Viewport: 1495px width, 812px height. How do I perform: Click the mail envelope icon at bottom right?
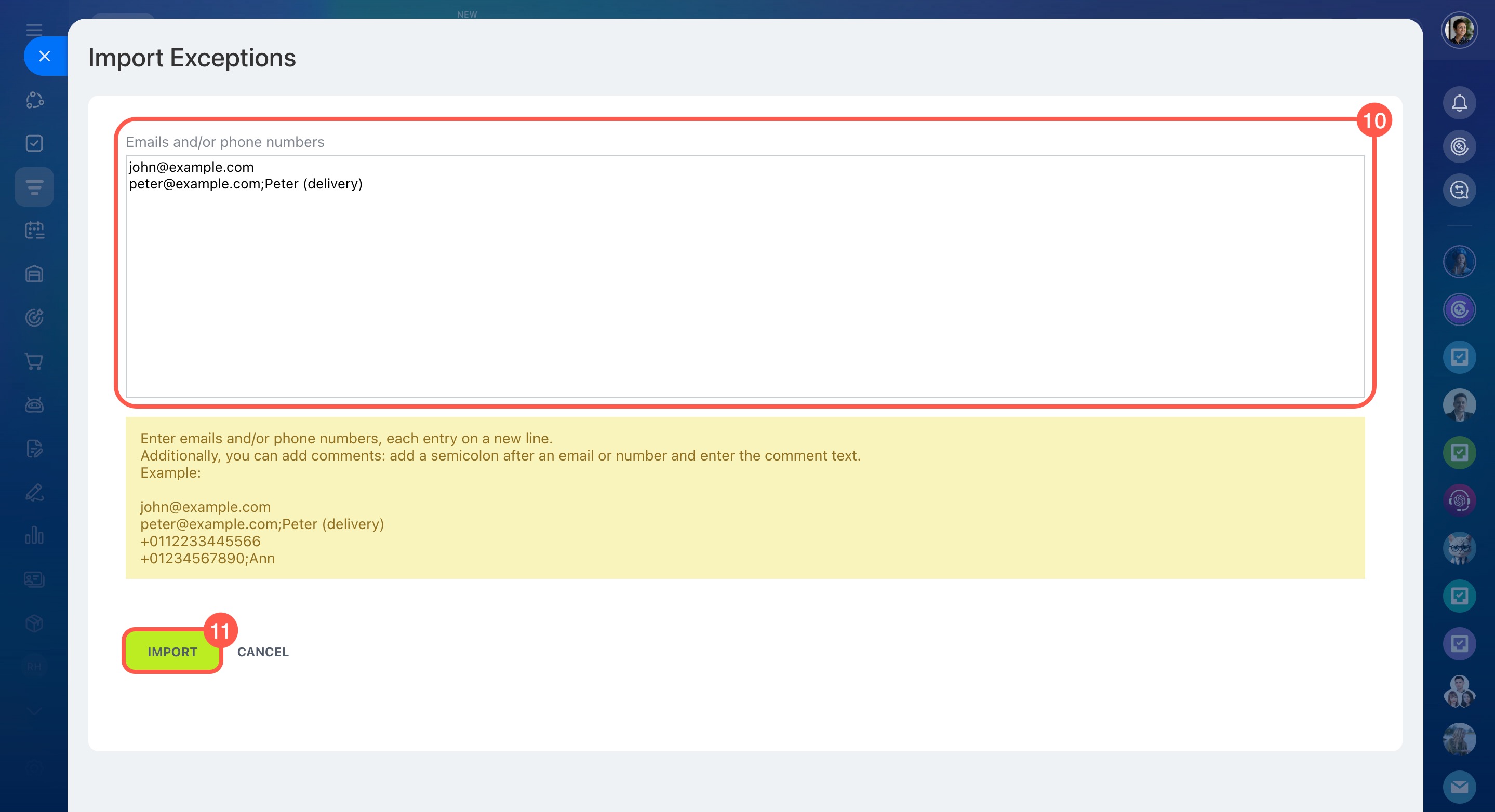(x=1459, y=787)
